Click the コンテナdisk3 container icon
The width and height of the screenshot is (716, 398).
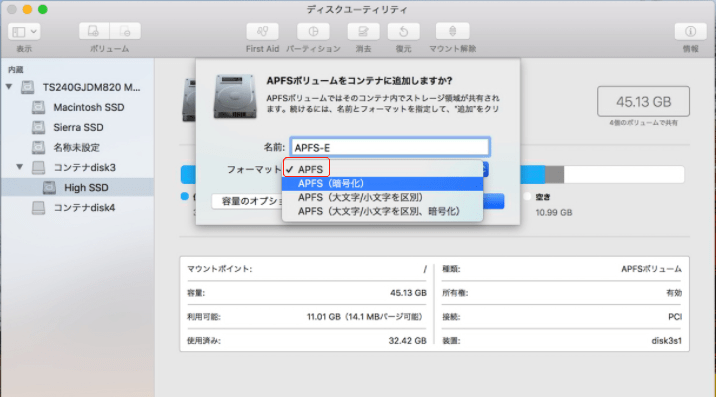tap(38, 168)
